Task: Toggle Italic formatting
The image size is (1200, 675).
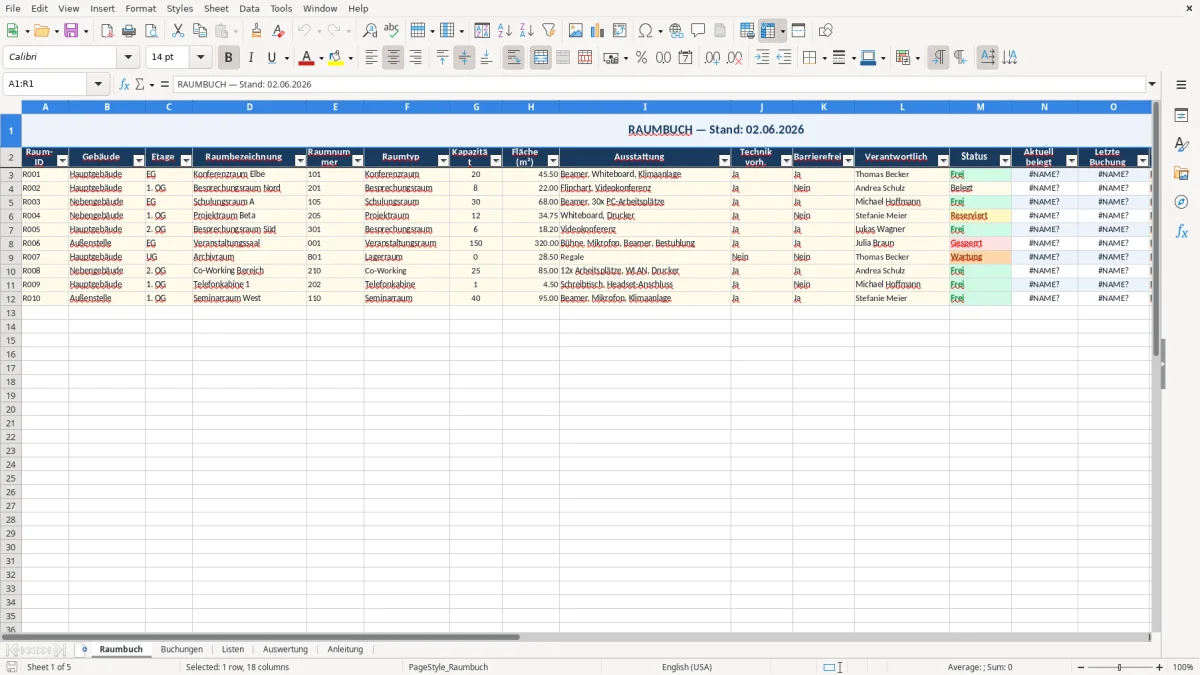Action: [250, 58]
